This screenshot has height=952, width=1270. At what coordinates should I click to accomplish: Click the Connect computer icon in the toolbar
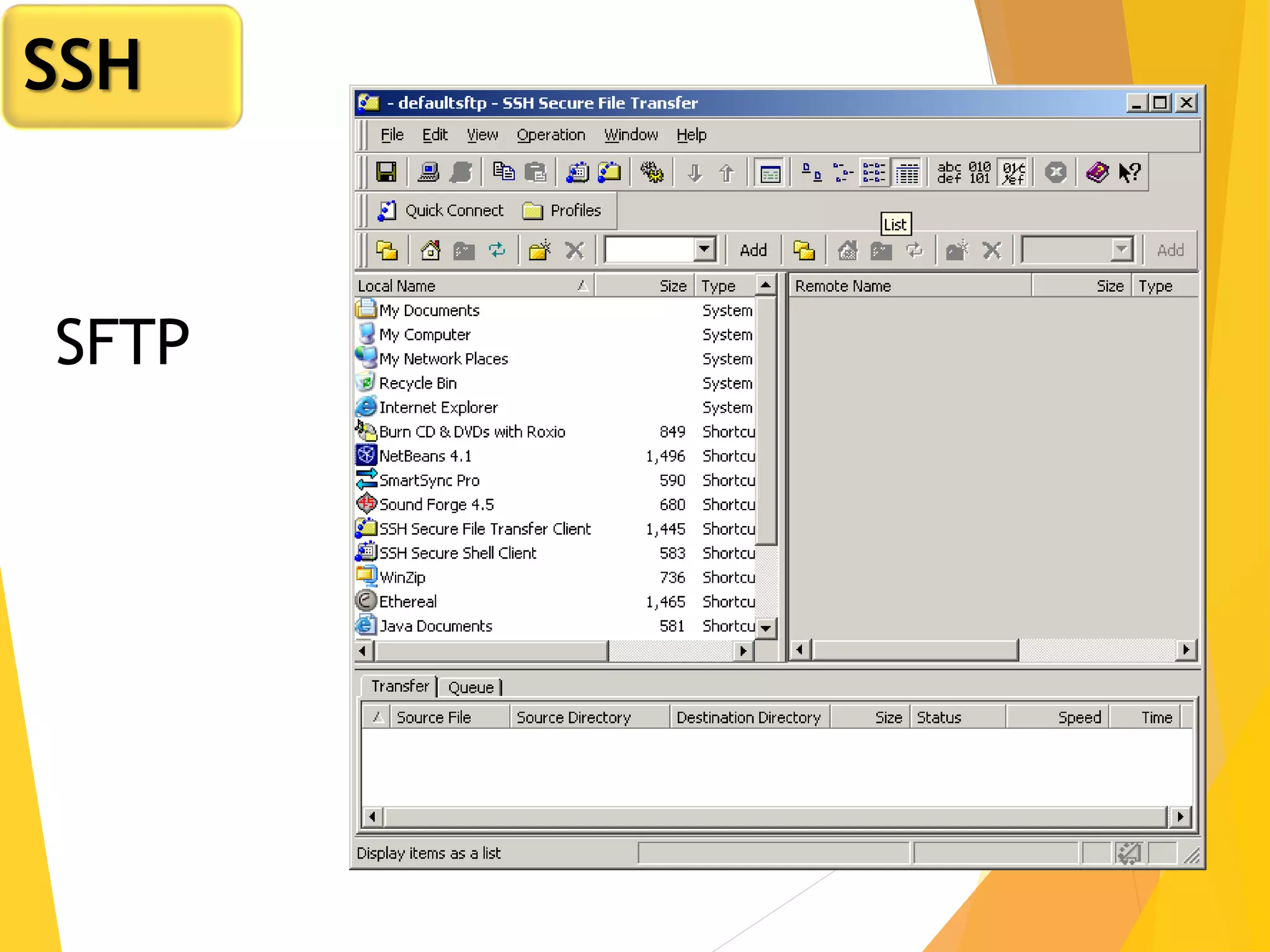tap(428, 172)
